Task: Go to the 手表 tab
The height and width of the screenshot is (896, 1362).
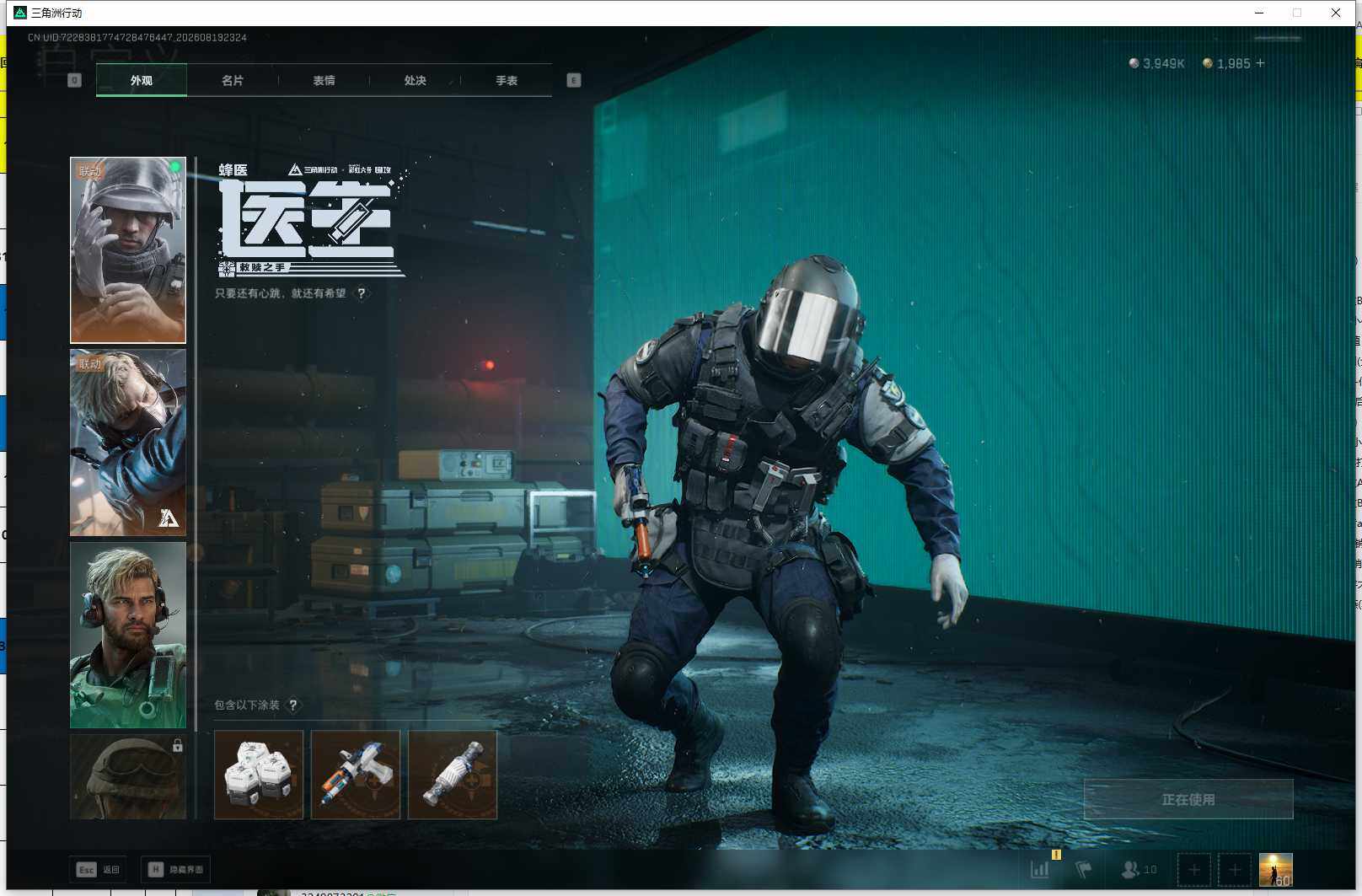Action: [507, 80]
